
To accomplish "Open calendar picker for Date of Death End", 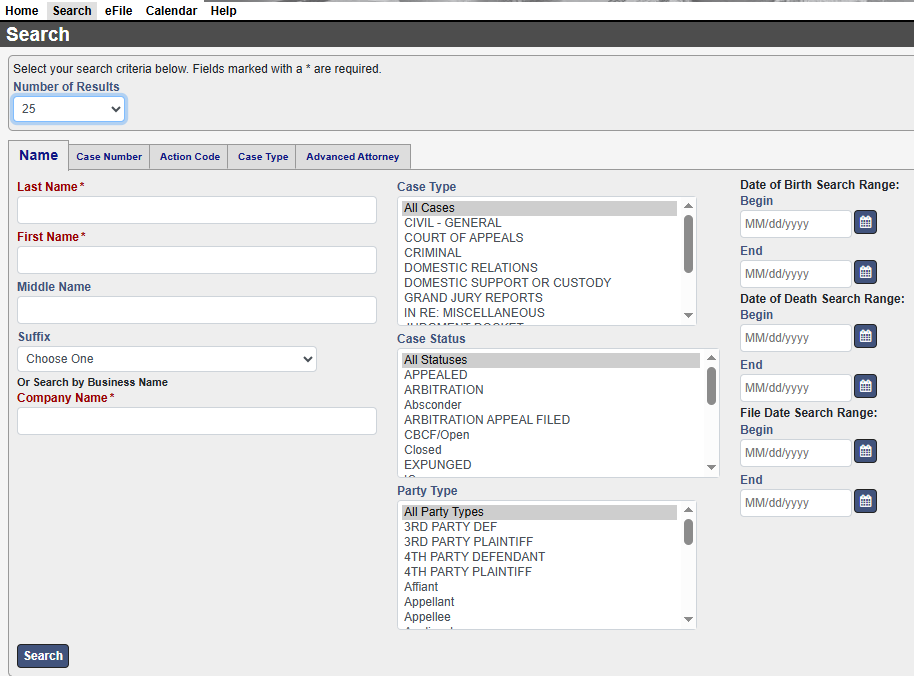I will (x=865, y=386).
